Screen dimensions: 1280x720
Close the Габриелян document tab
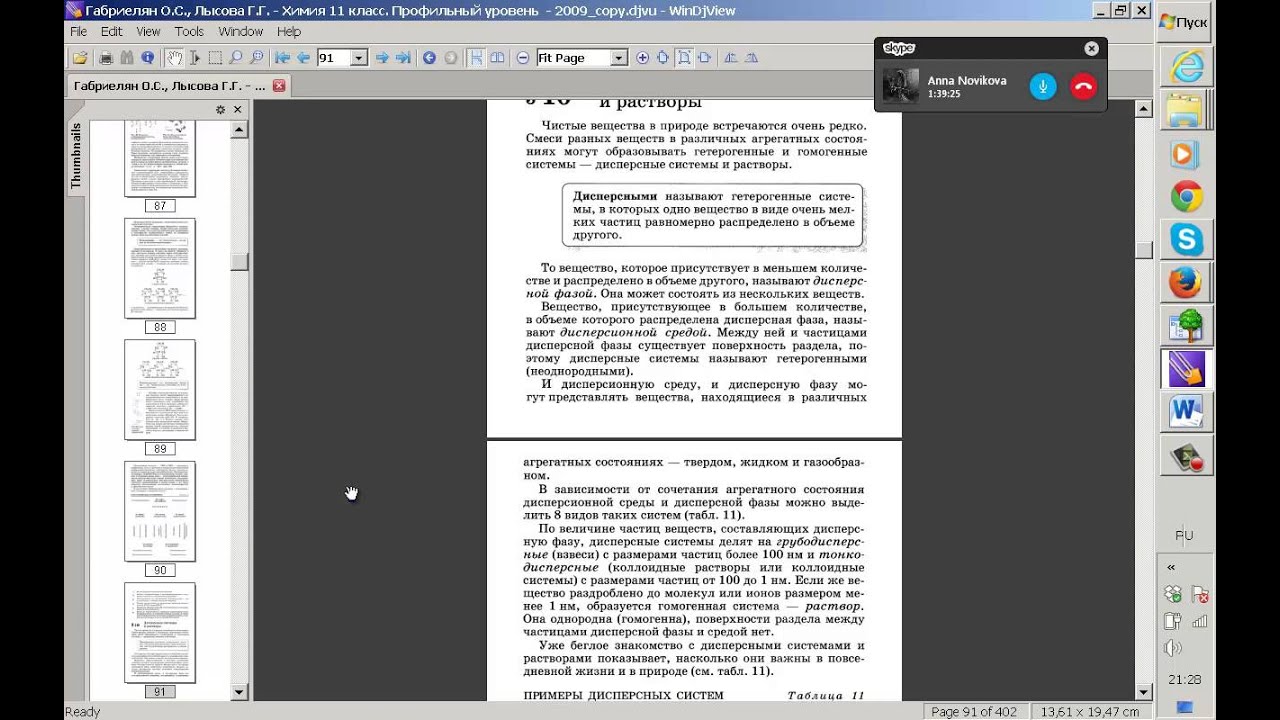click(279, 86)
